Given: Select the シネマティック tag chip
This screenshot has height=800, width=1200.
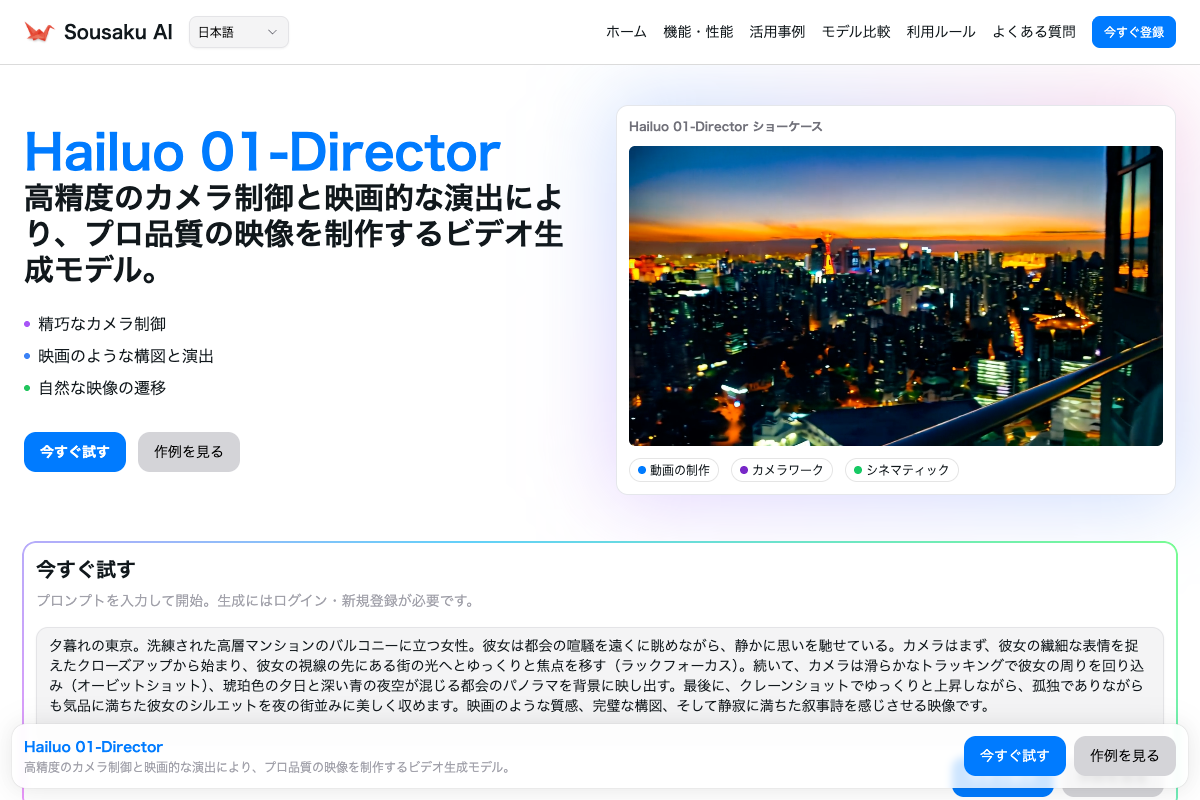Looking at the screenshot, I should (x=901, y=470).
